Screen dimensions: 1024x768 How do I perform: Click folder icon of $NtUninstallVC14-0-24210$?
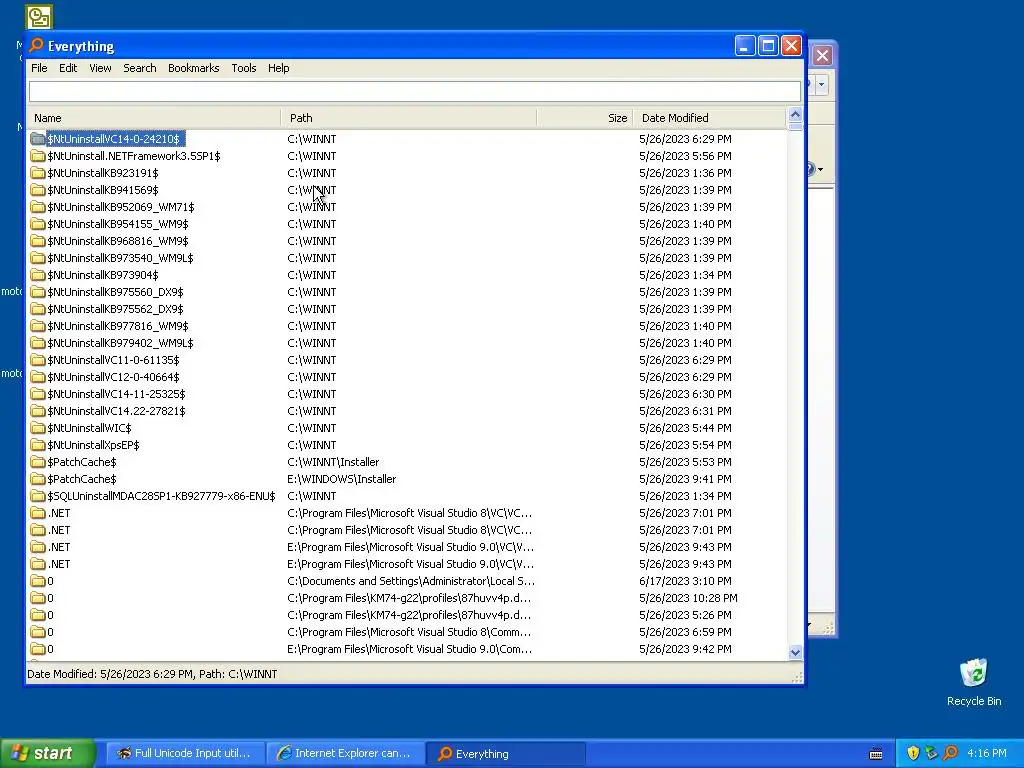(x=38, y=139)
